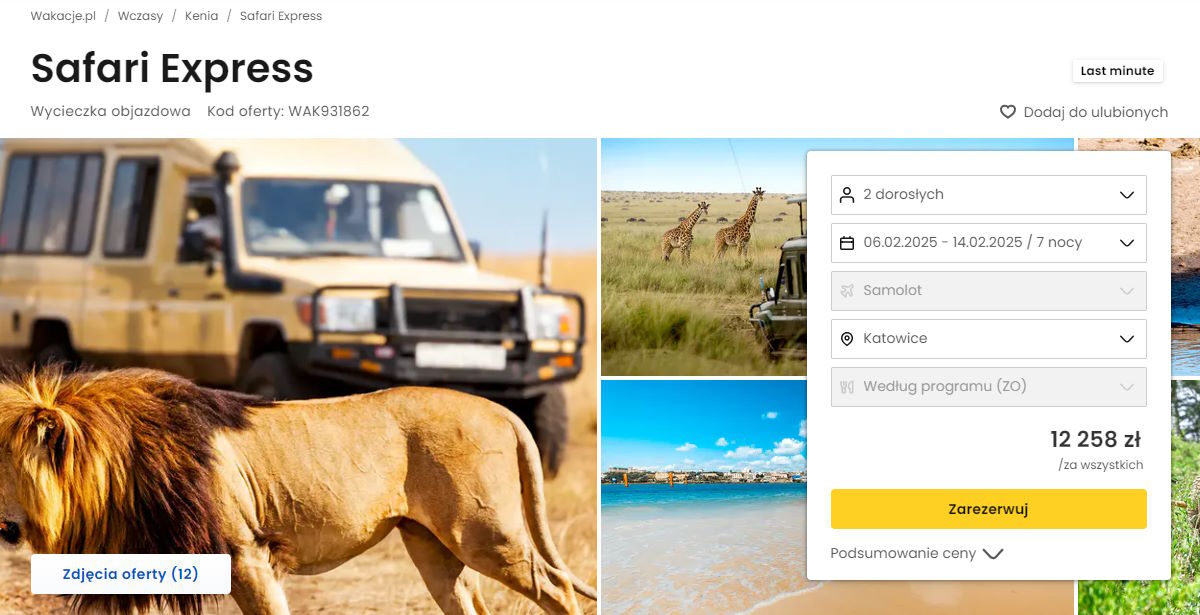Click the Zarezerwuj booking button
Screen dimensions: 1200x615
click(x=988, y=509)
